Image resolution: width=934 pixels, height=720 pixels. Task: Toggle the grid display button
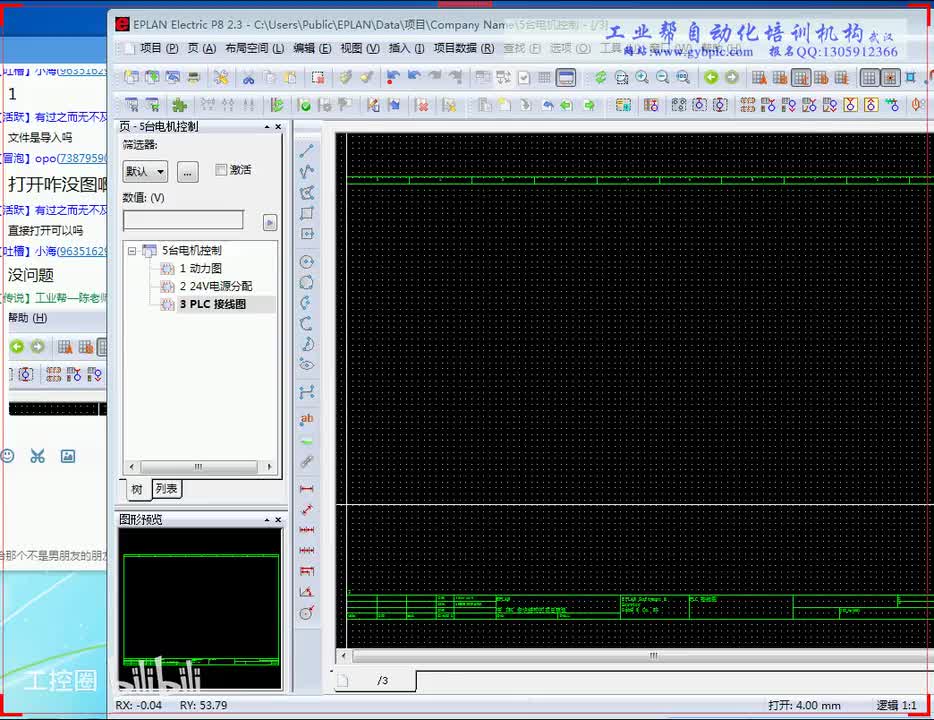click(x=869, y=77)
